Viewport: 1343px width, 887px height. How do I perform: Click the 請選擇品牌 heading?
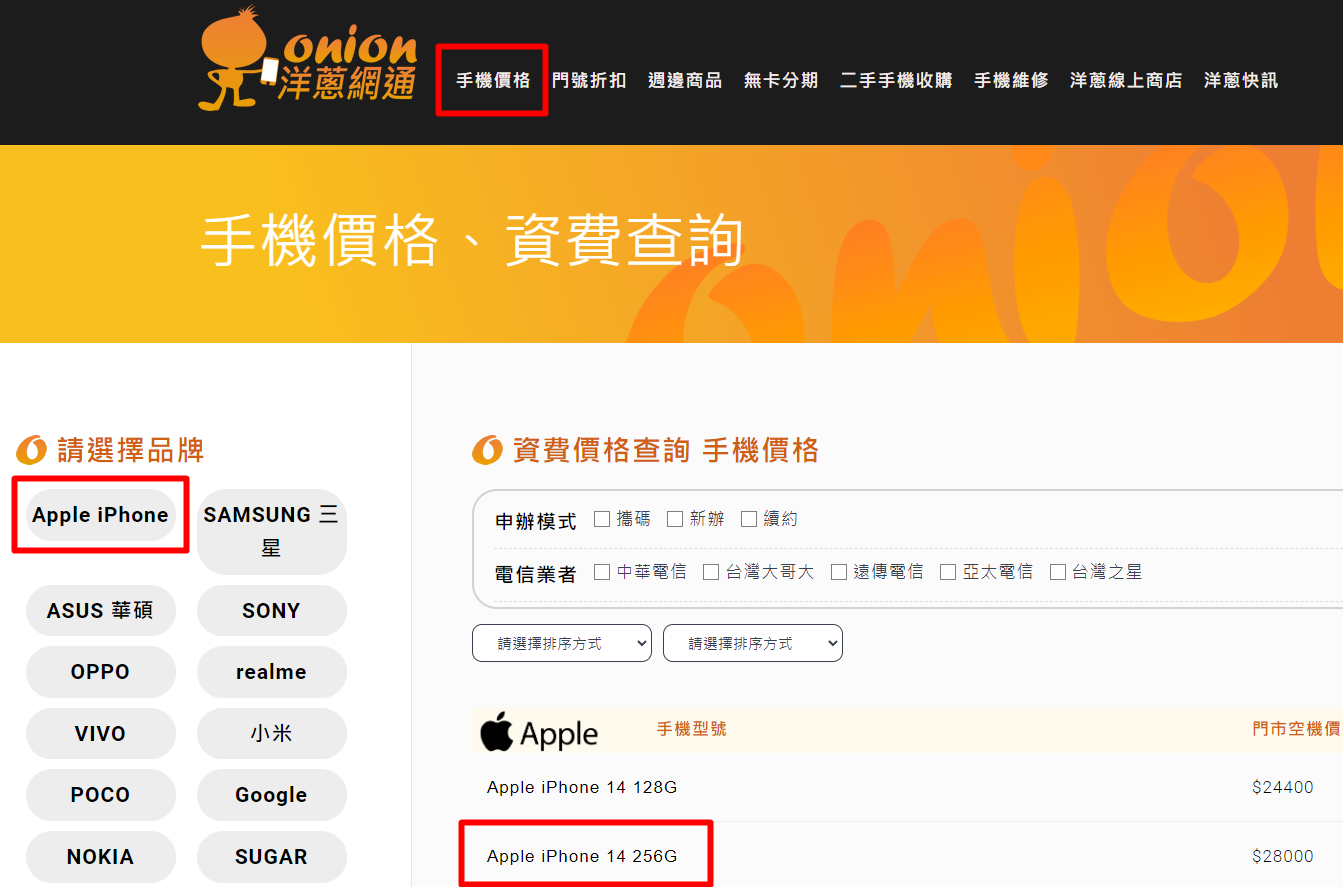tap(131, 451)
